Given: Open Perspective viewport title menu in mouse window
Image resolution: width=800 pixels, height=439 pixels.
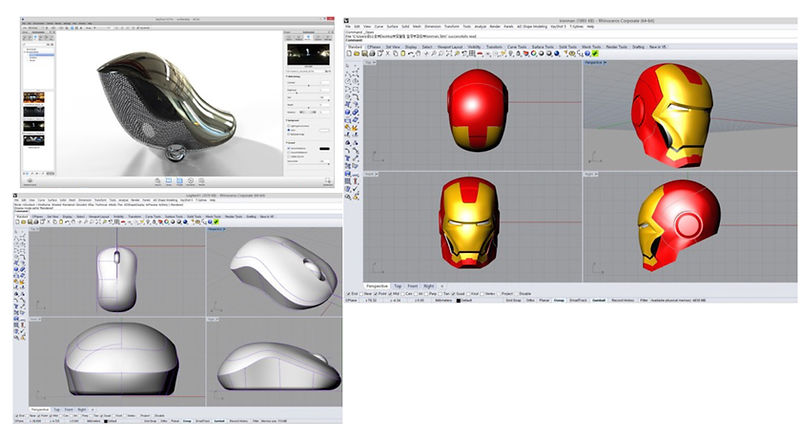Looking at the screenshot, I should (x=216, y=229).
